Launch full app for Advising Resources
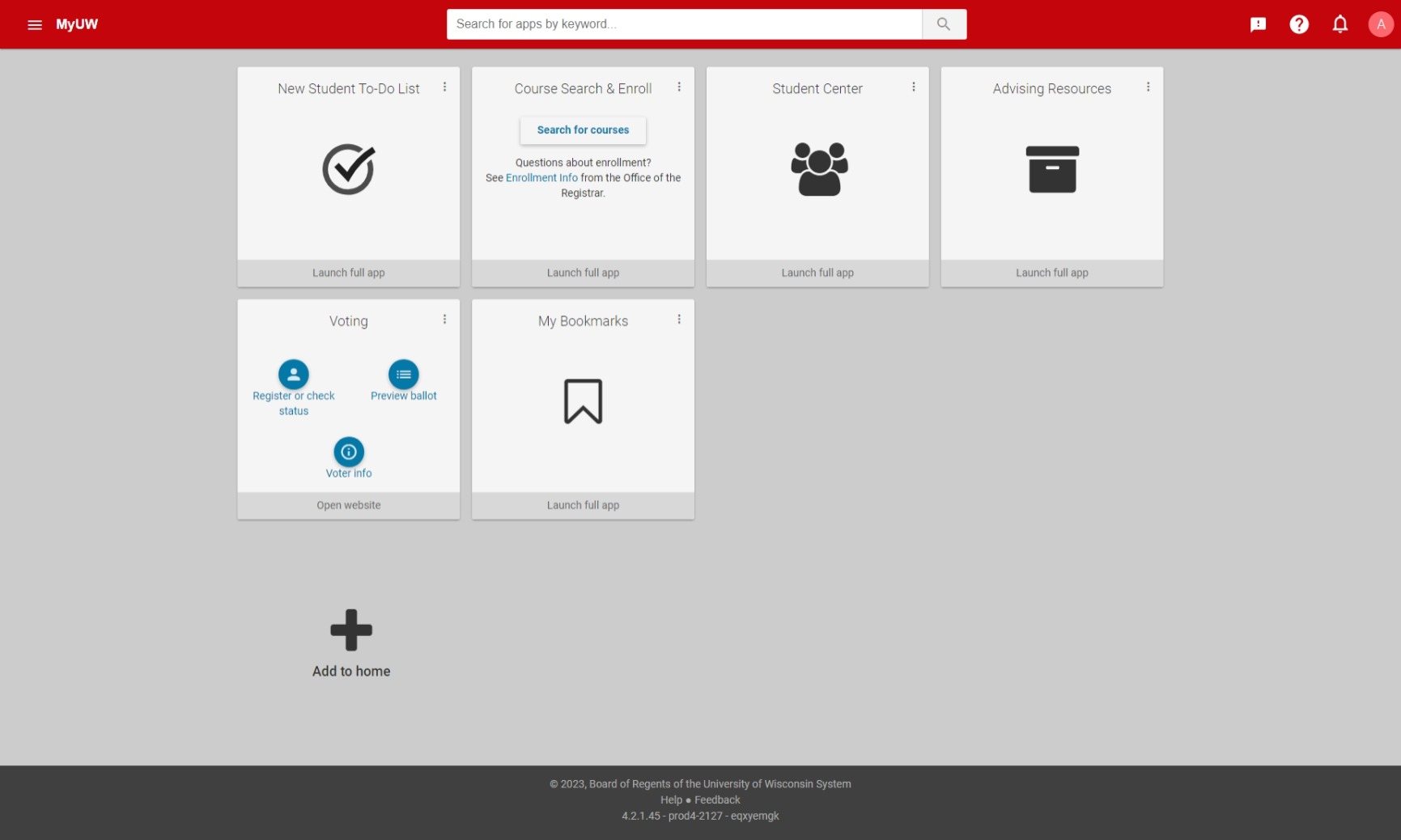Screen dimensions: 1401x840 (x=1052, y=273)
